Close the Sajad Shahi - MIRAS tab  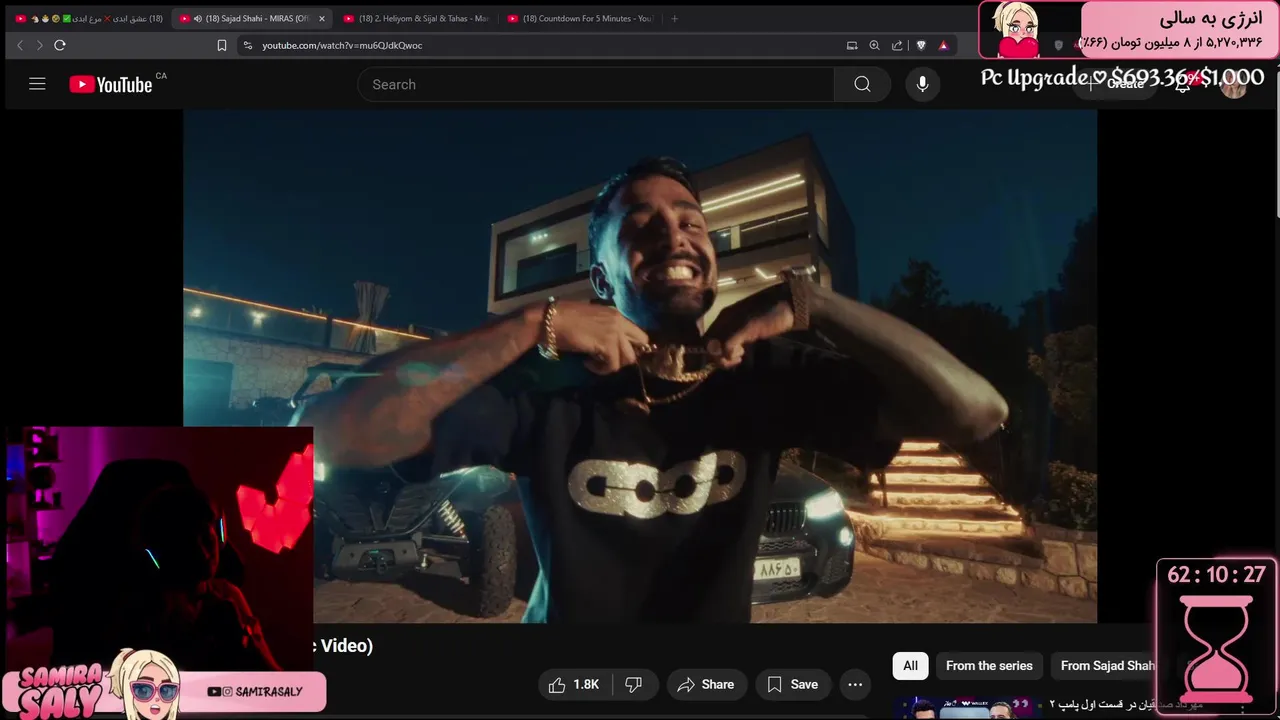click(321, 18)
